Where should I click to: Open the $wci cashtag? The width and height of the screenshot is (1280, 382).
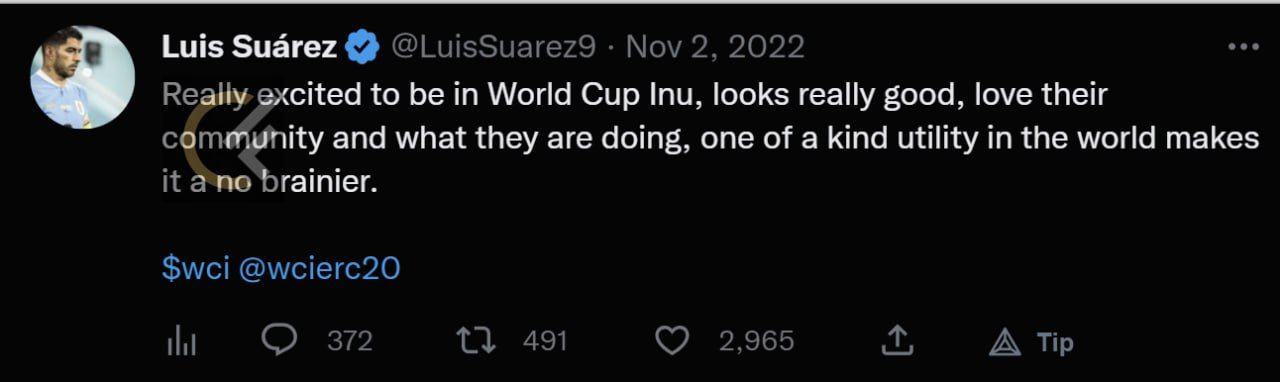click(196, 267)
